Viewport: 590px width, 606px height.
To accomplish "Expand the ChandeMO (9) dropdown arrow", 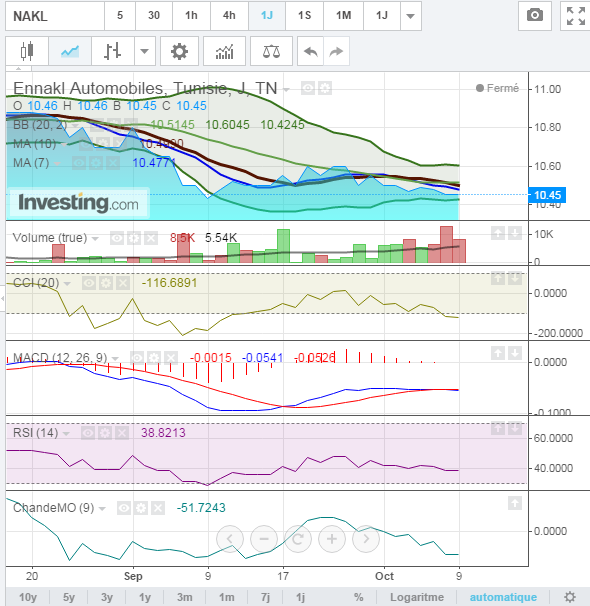I will (x=102, y=509).
